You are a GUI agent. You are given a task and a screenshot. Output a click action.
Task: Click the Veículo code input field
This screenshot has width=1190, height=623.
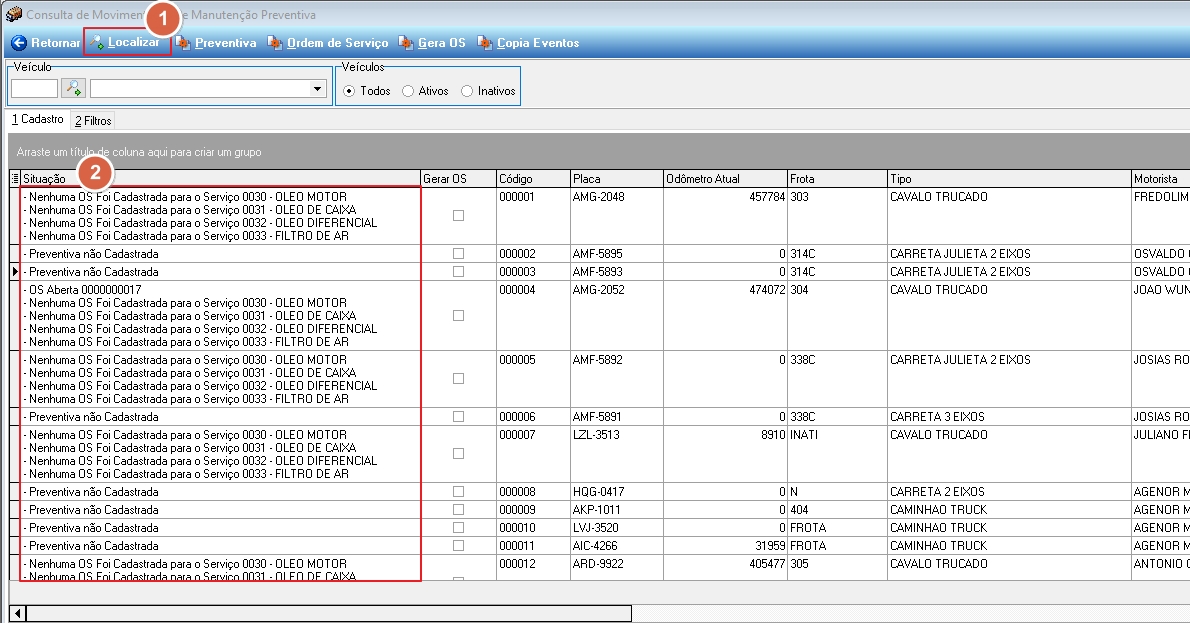(x=34, y=89)
